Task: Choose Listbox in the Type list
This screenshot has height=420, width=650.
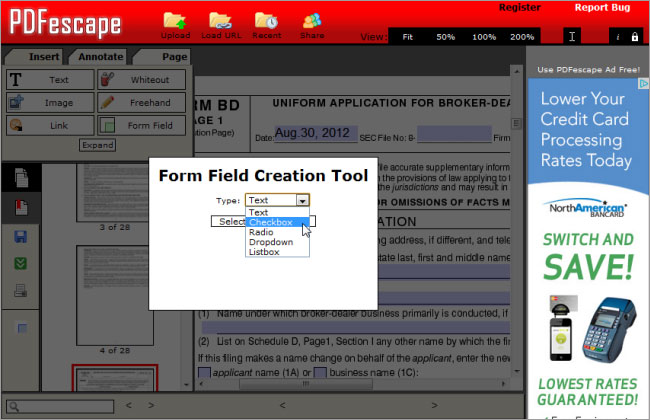Action: pyautogui.click(x=277, y=252)
